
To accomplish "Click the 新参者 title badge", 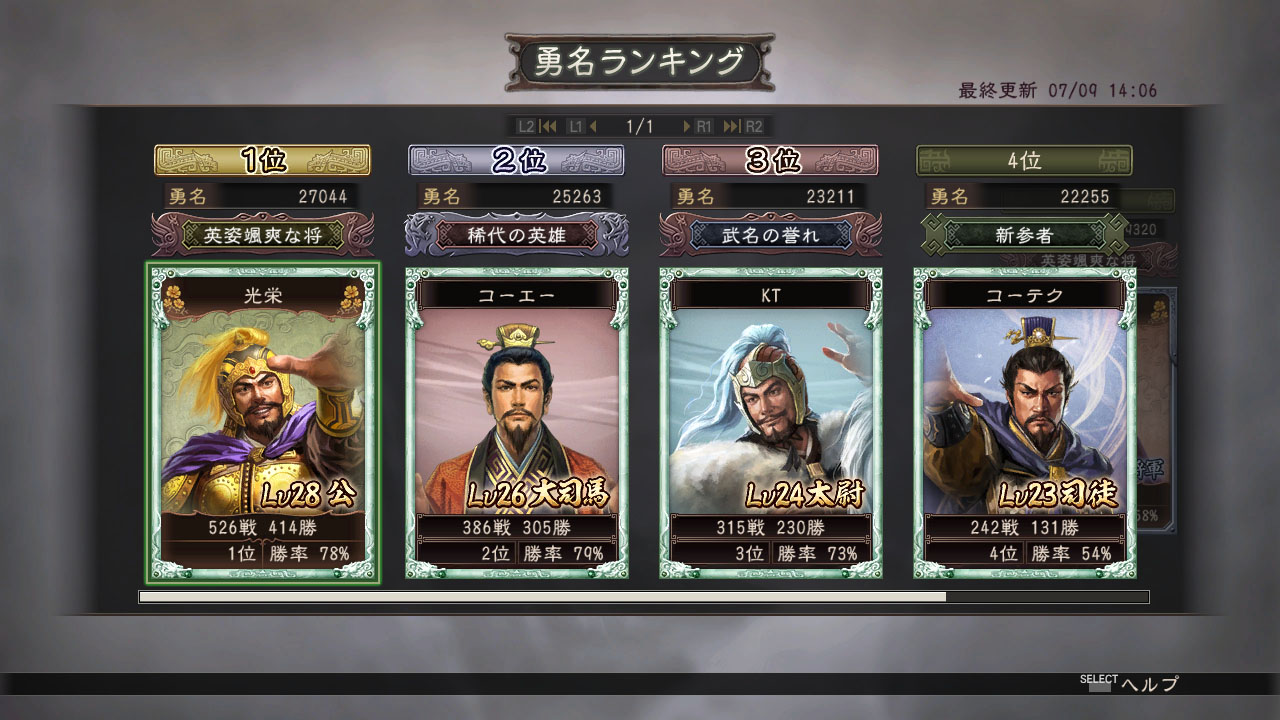I will (1025, 236).
